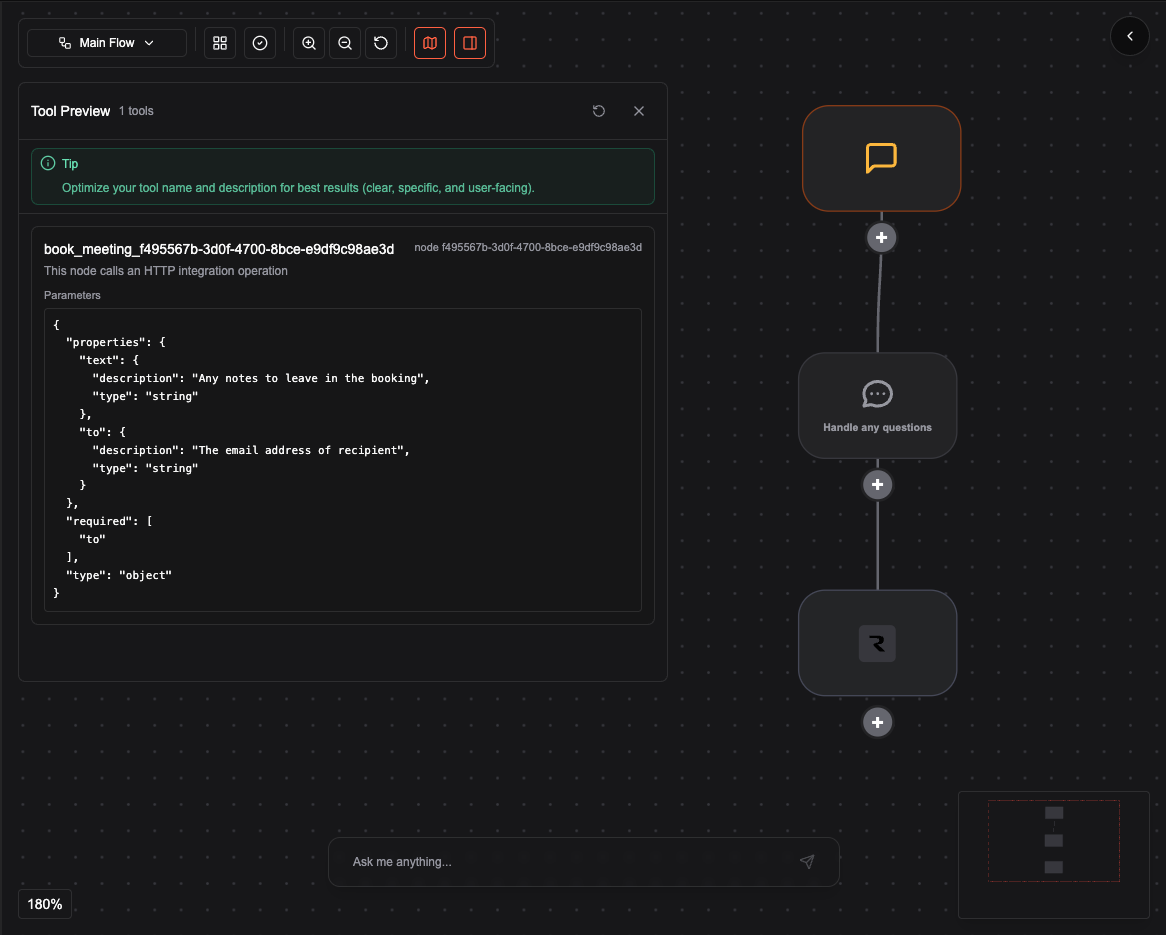Toggle the side panel with the orange panel icon

469,43
